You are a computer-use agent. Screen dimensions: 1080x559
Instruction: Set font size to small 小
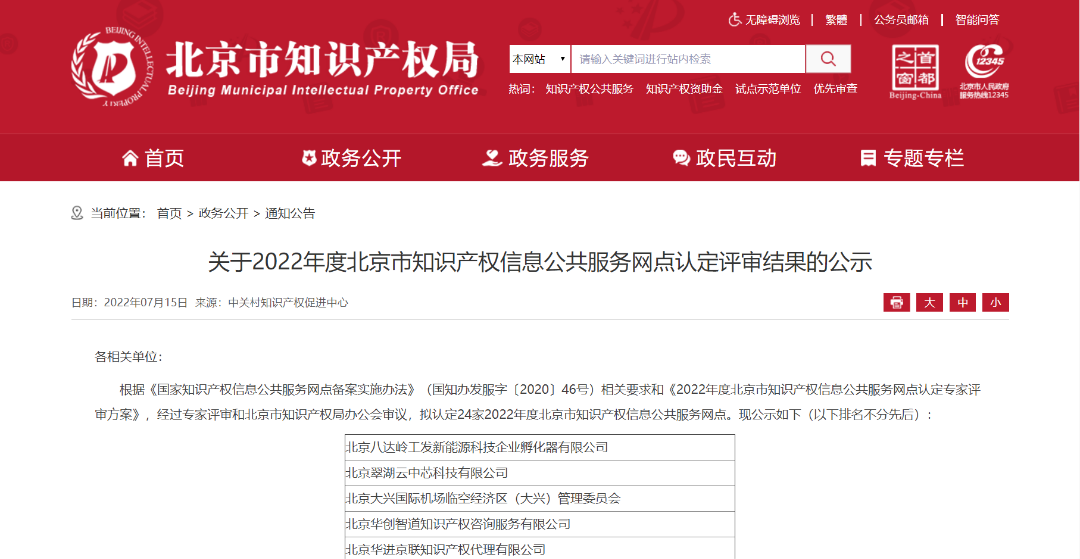995,302
